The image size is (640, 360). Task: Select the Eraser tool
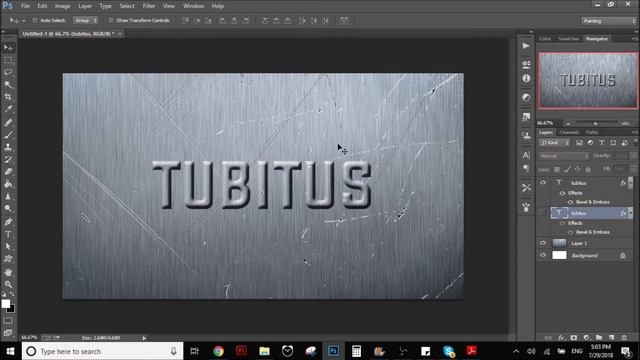click(8, 171)
